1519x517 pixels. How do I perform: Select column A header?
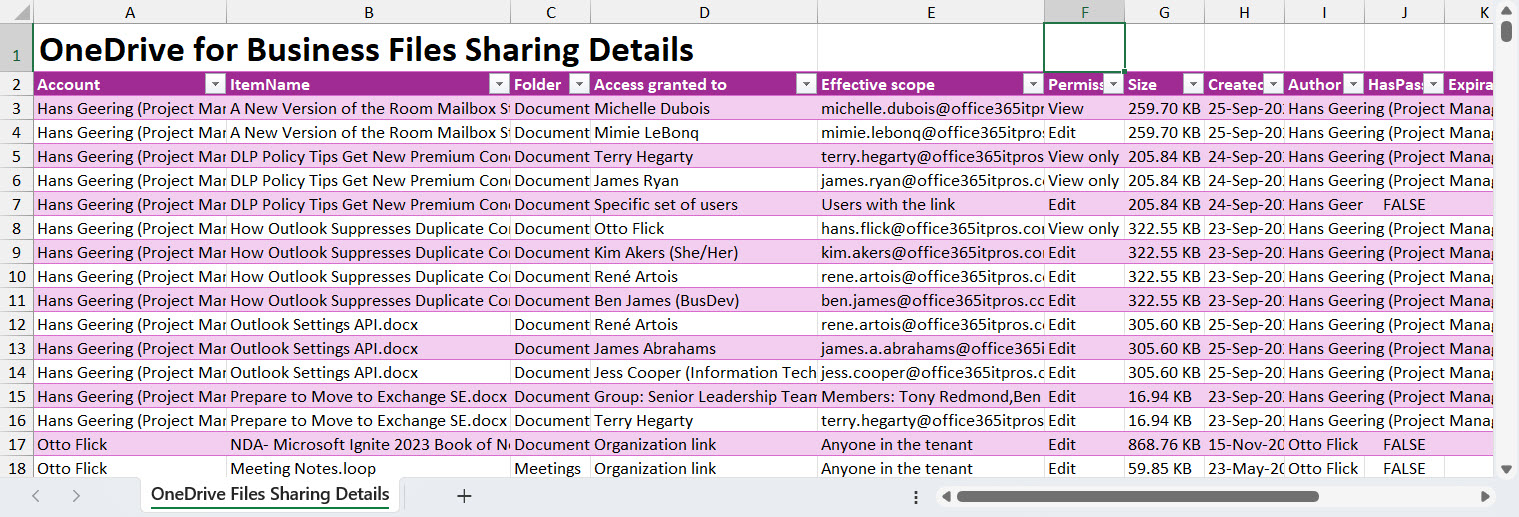click(130, 12)
